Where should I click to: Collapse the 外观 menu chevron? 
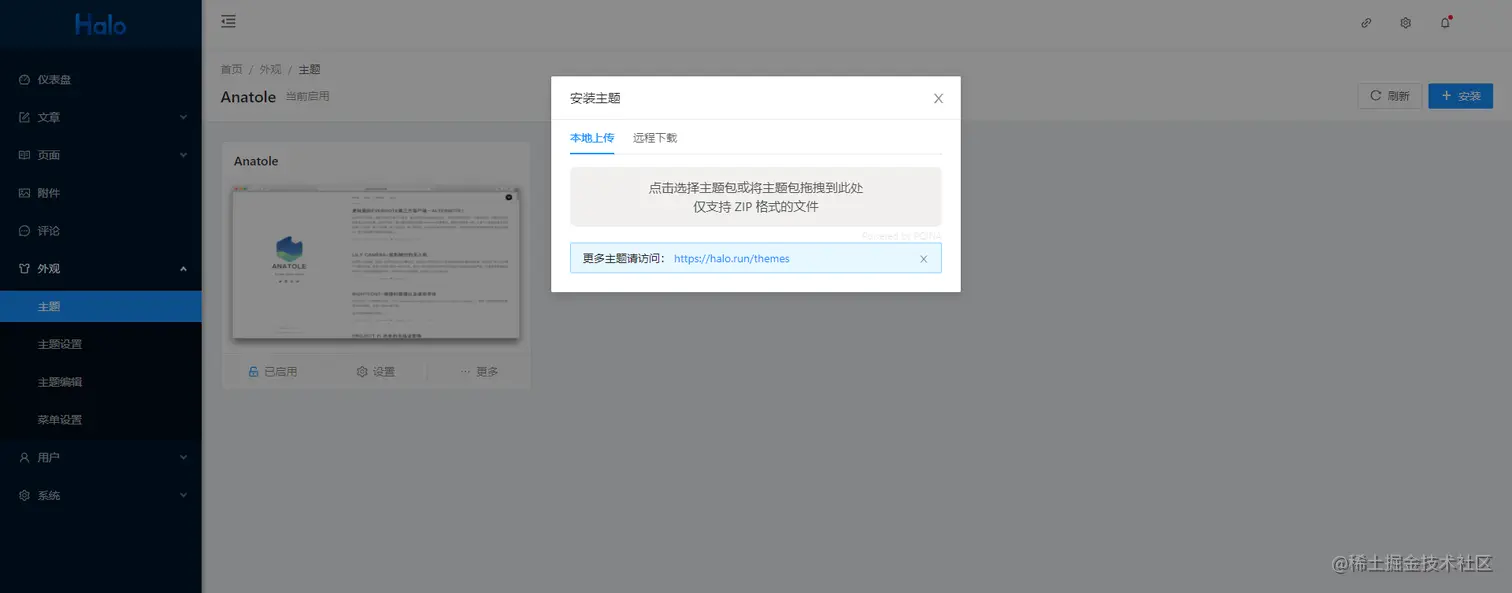point(183,268)
